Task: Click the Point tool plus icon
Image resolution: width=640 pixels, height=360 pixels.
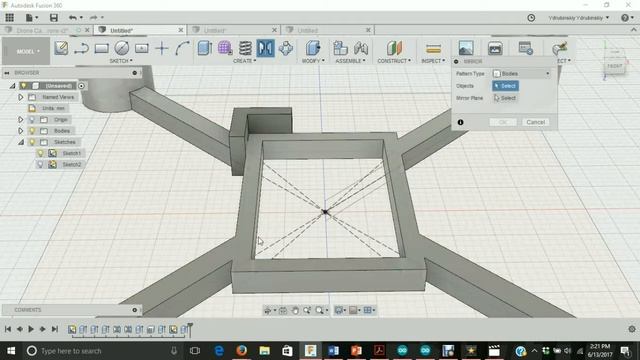Action: [162, 48]
